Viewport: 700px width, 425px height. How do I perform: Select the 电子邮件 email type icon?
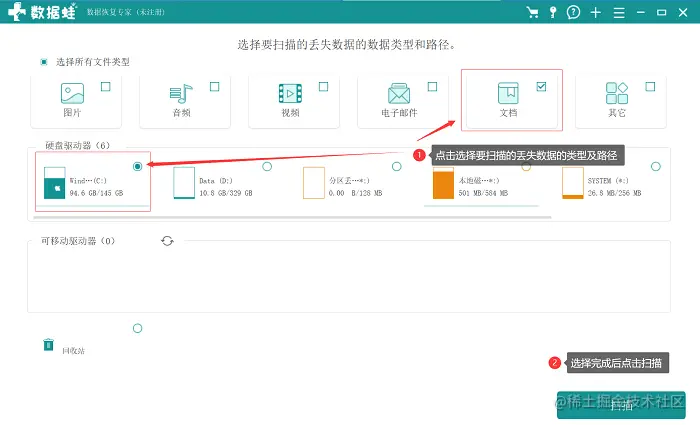tap(399, 93)
